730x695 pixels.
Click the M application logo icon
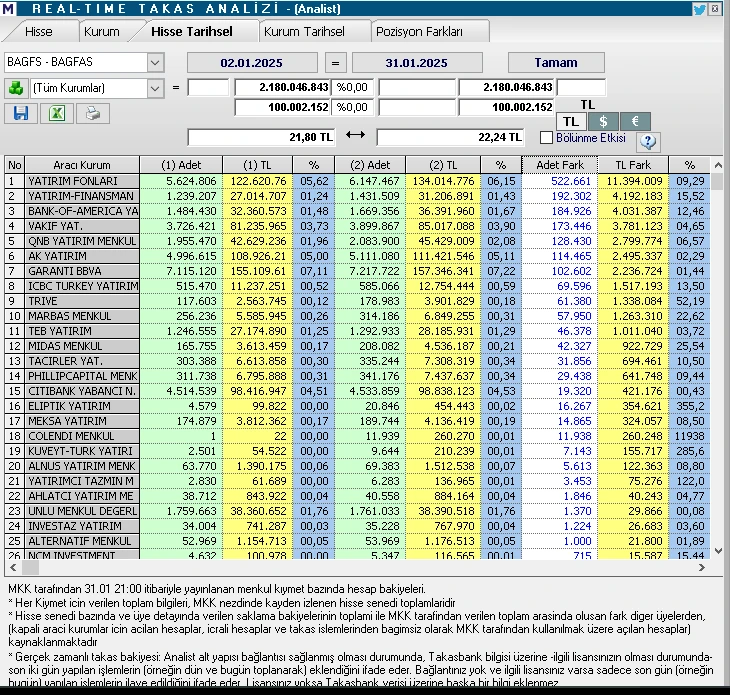pos(7,8)
